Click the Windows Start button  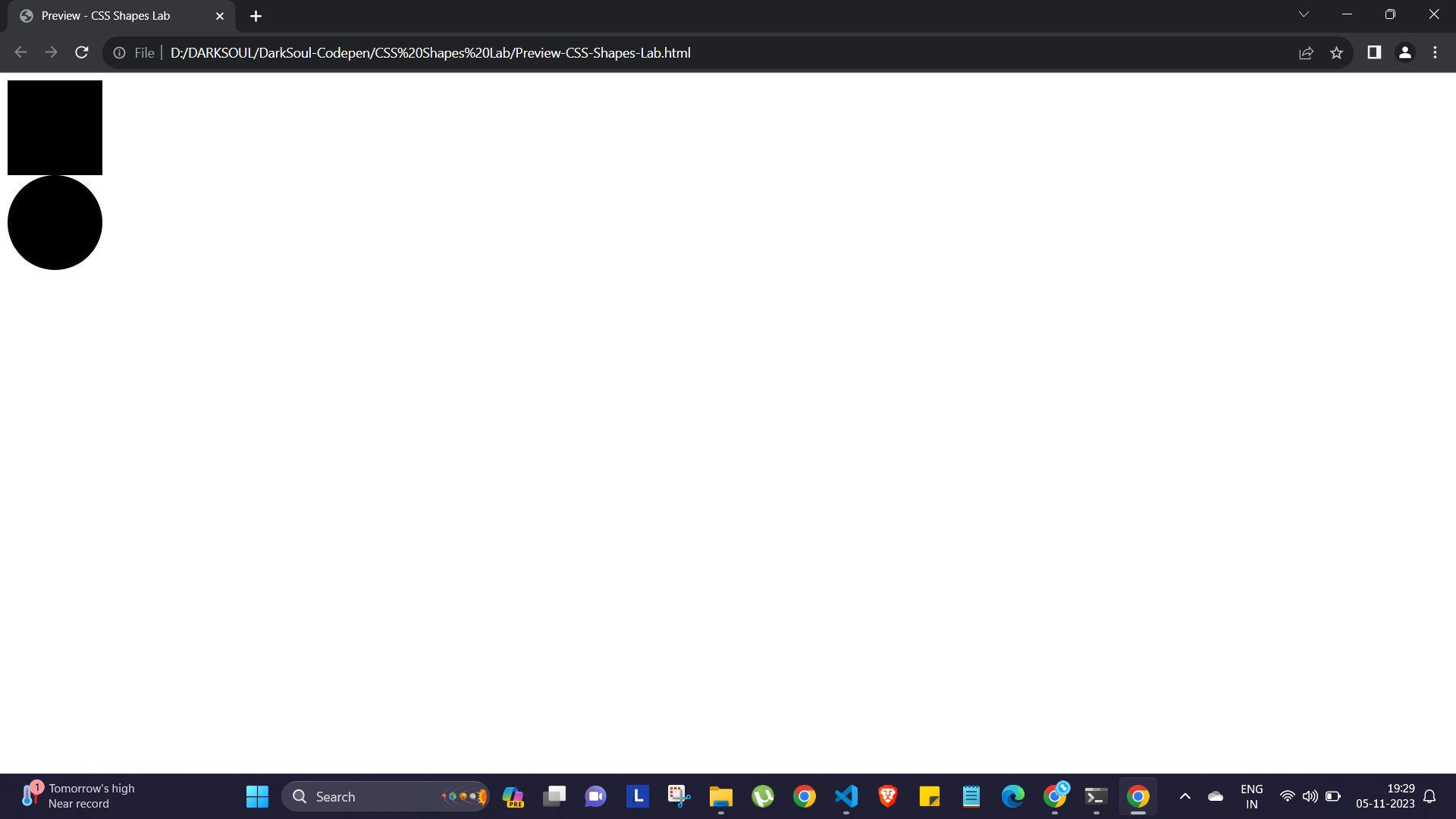(x=257, y=796)
